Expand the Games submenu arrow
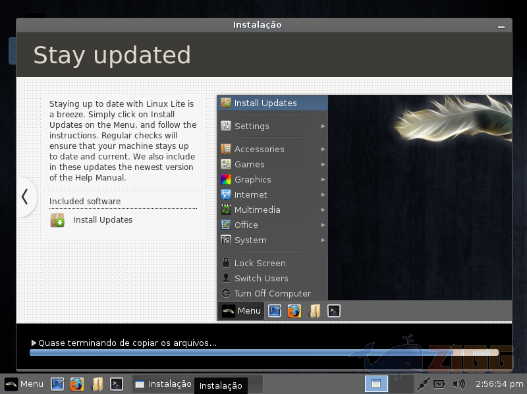 pyautogui.click(x=323, y=164)
